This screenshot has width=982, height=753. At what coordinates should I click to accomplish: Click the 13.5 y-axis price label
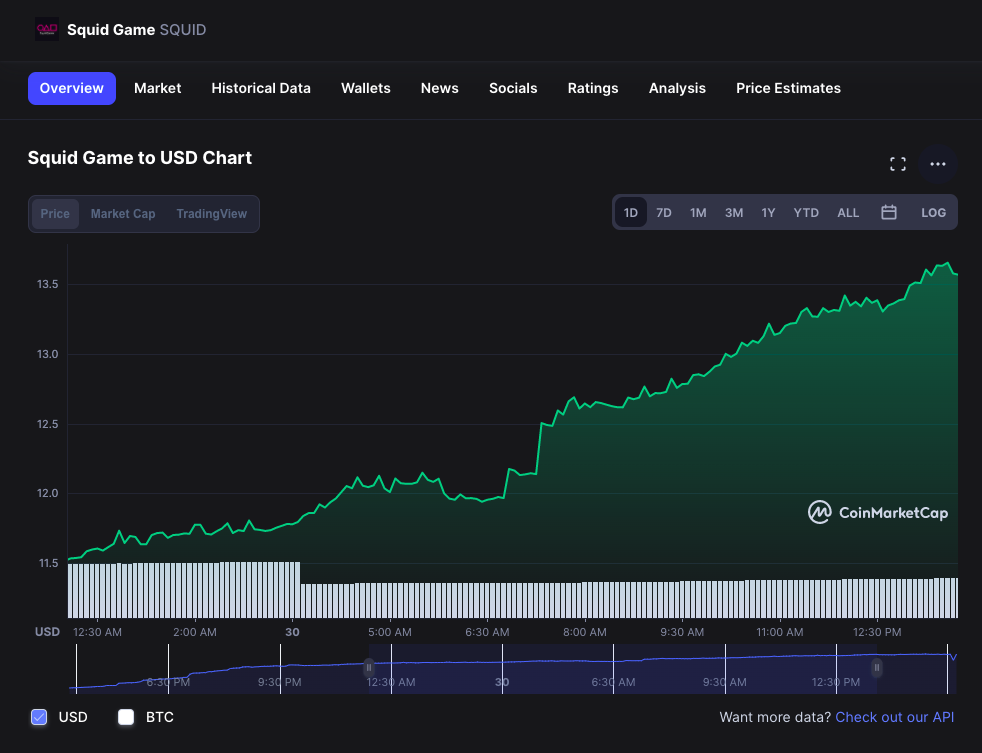48,284
